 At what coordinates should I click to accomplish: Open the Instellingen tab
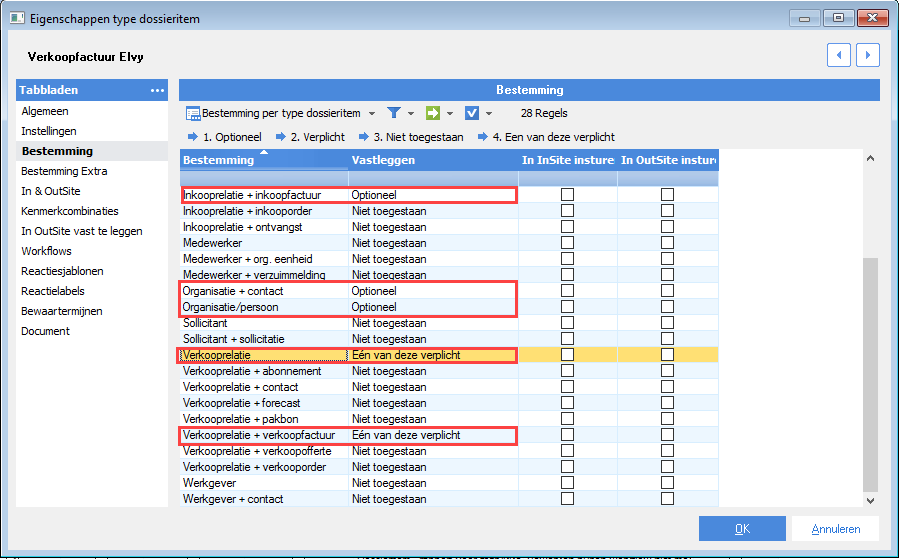[49, 131]
